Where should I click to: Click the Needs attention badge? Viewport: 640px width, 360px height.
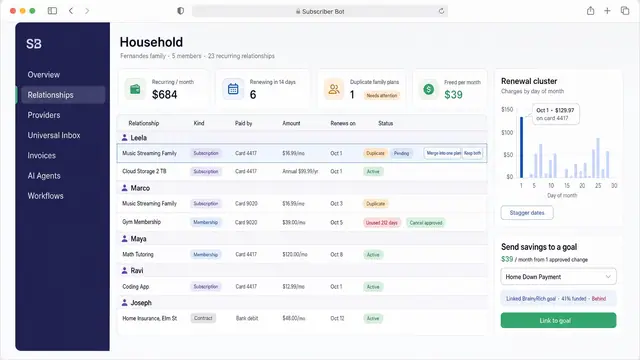pos(381,96)
